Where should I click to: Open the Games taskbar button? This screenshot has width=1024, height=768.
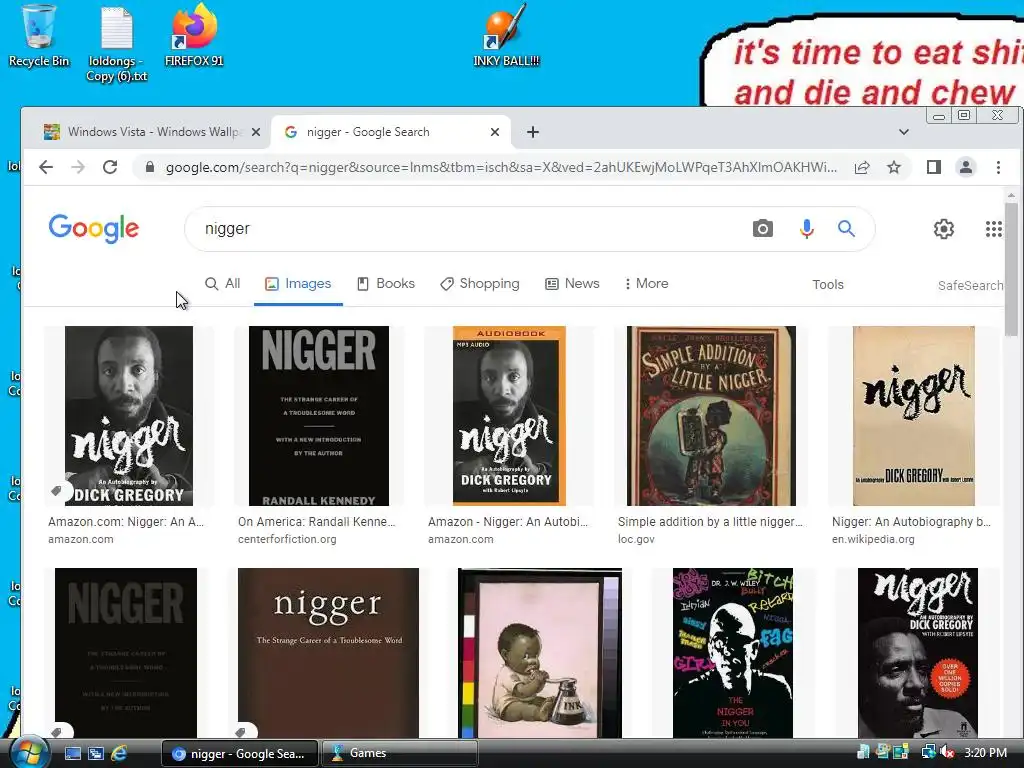tap(400, 753)
